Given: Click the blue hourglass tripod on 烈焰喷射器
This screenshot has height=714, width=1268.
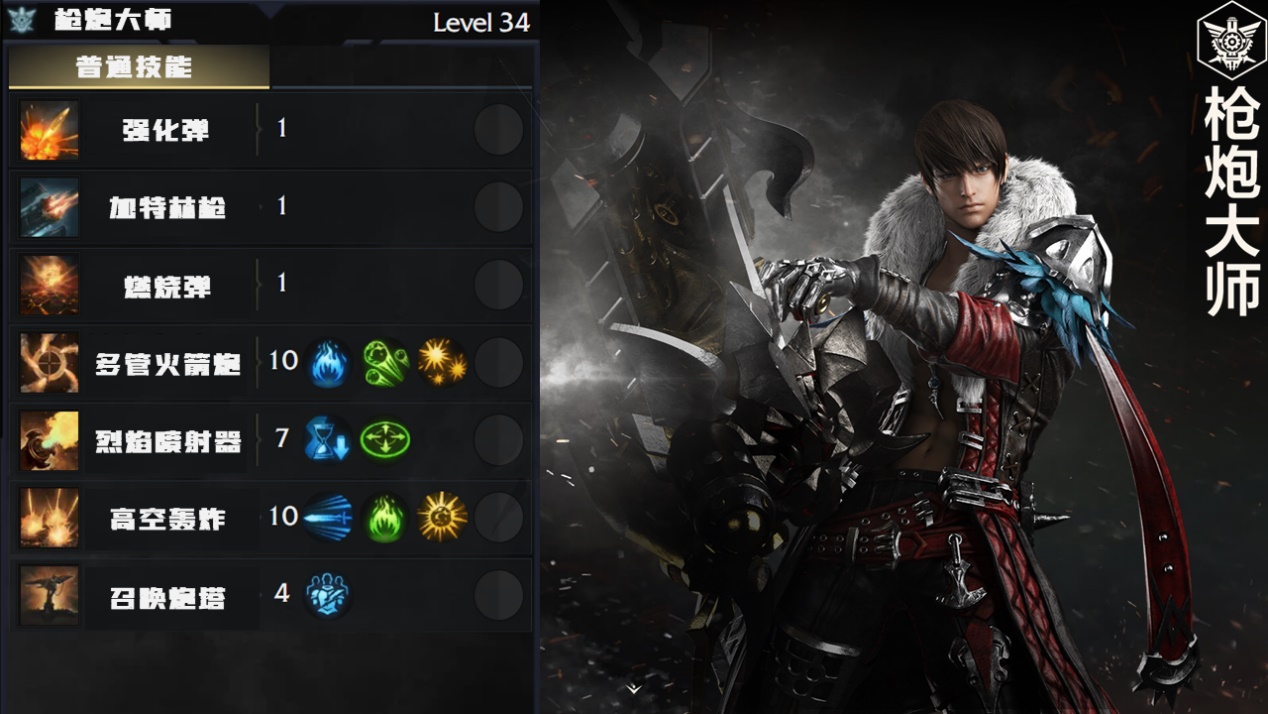Looking at the screenshot, I should pos(328,440).
